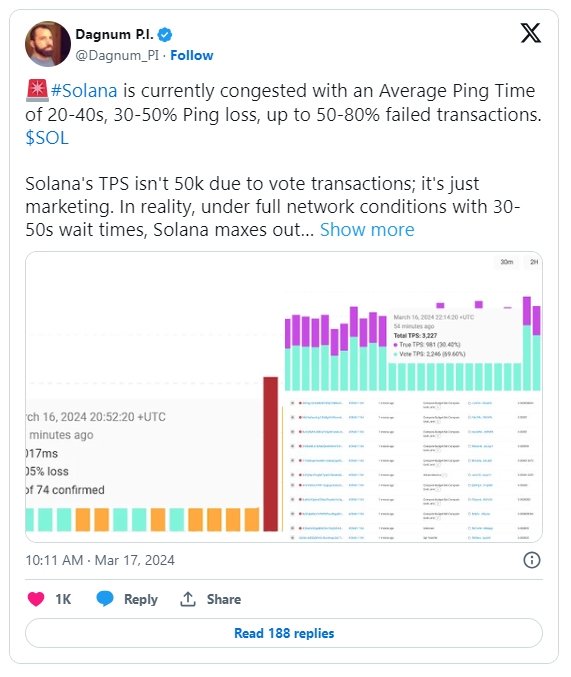Open the @Dagnum_PI handle
Screen dimensions: 571x677
pyautogui.click(x=117, y=56)
